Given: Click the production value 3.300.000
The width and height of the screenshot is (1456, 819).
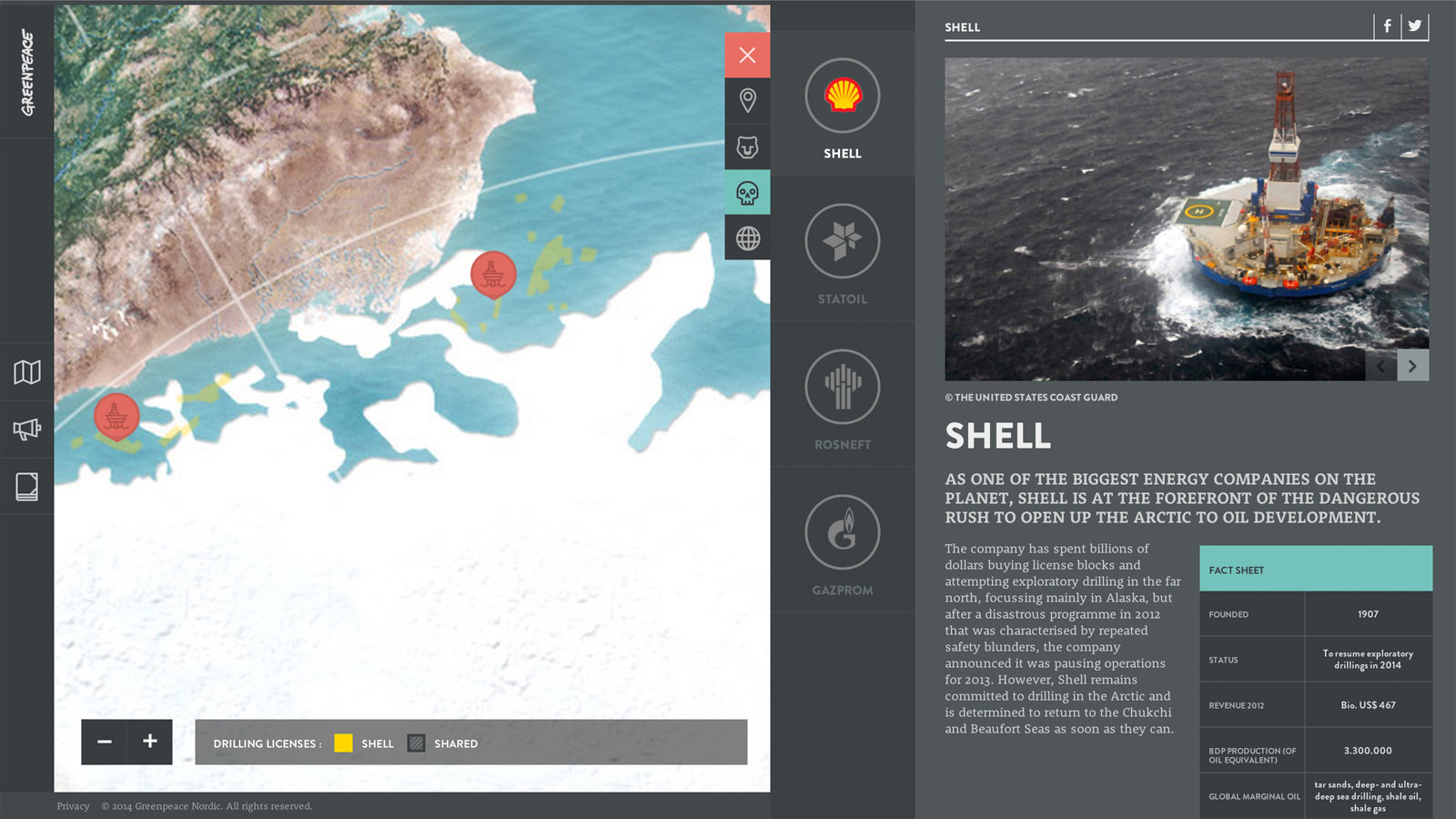Looking at the screenshot, I should (x=1368, y=751).
